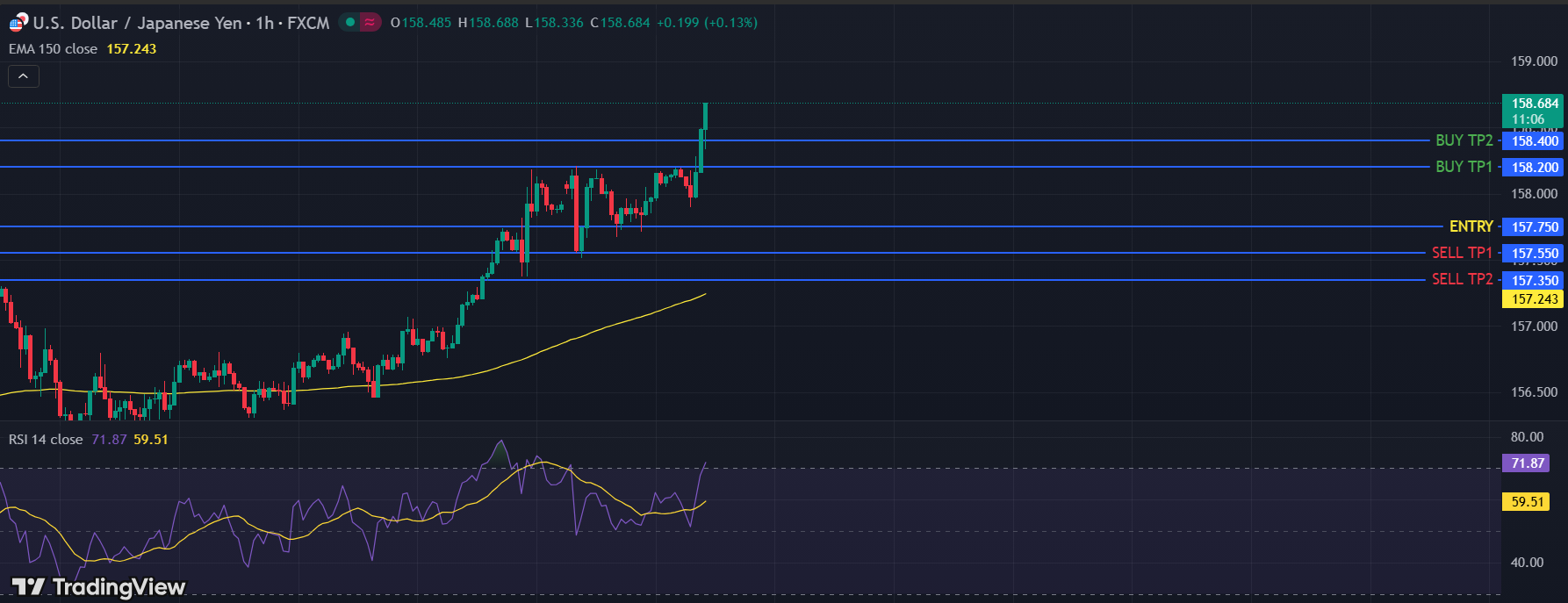Click the USD/JPY currency flag icon

pos(18,23)
